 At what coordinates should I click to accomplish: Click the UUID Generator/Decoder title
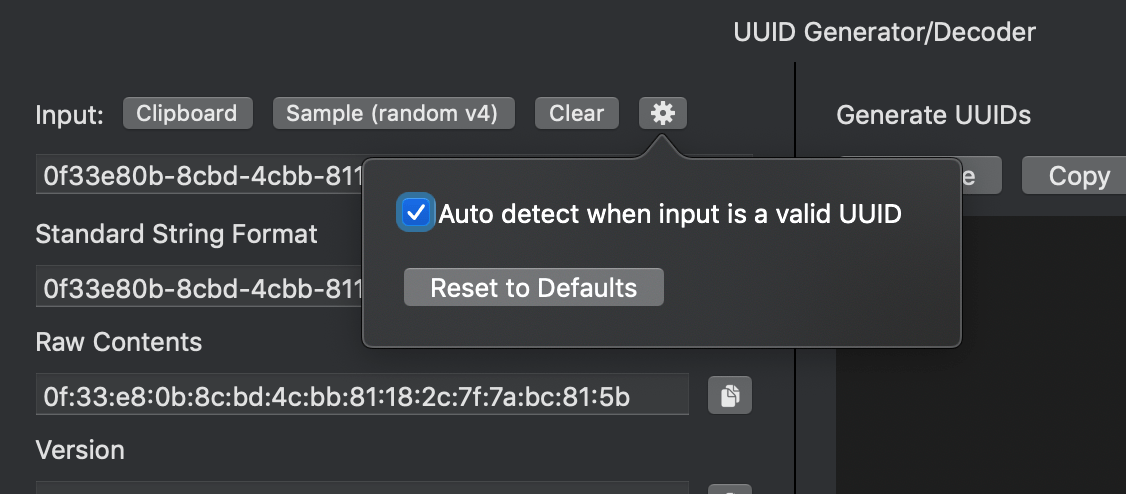click(884, 32)
